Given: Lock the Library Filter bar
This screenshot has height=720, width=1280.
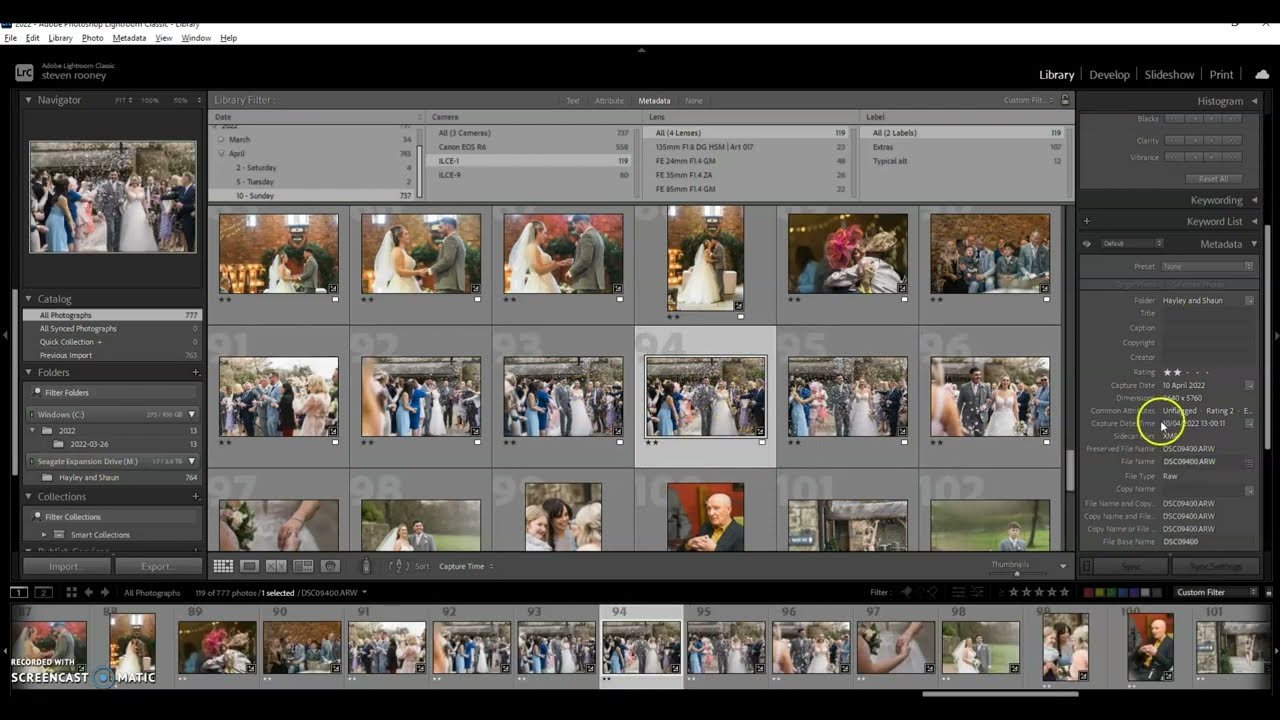Looking at the screenshot, I should [1065, 100].
